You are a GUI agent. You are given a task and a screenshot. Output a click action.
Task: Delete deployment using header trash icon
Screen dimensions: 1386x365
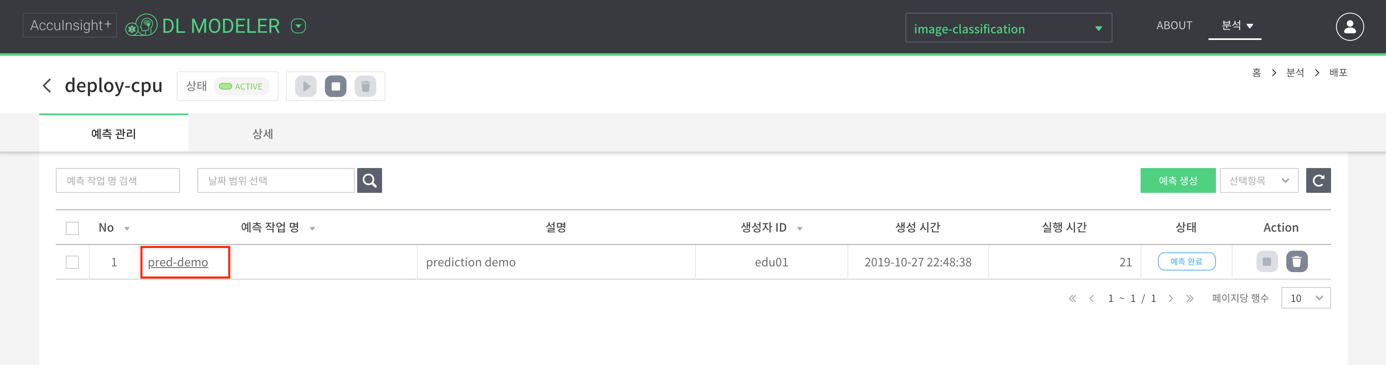click(366, 86)
